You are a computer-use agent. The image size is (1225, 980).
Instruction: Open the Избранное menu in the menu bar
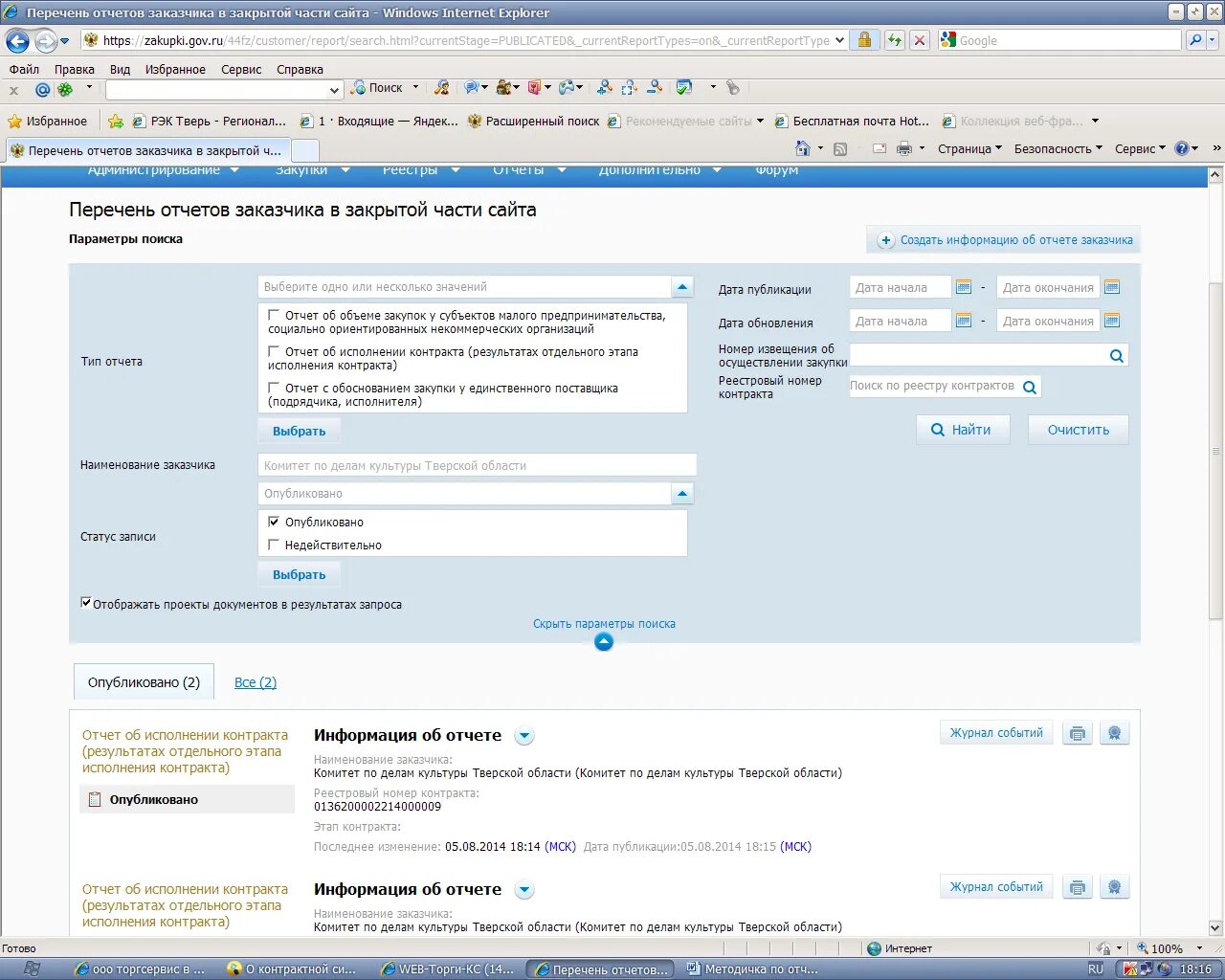point(175,69)
